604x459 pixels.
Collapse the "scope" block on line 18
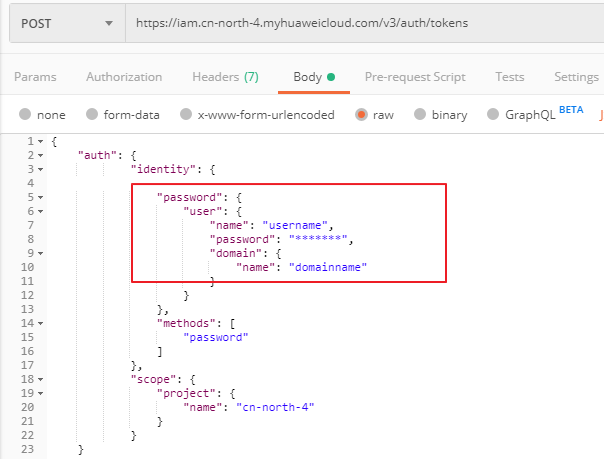click(x=40, y=380)
